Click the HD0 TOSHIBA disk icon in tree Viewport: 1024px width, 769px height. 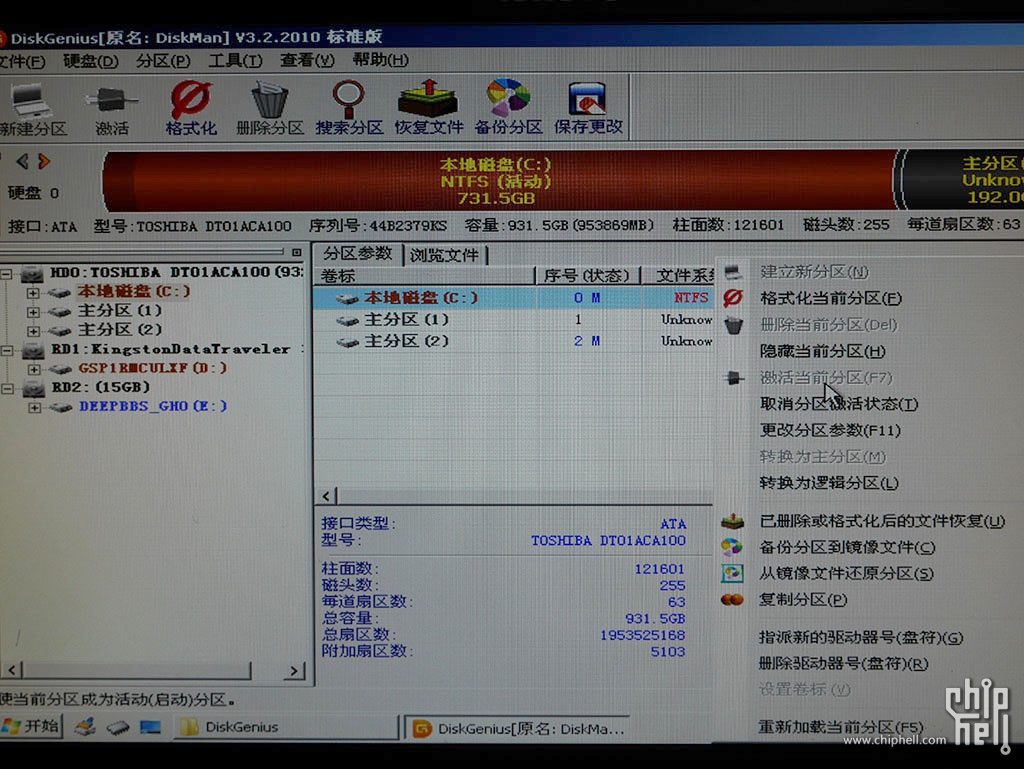[x=33, y=274]
